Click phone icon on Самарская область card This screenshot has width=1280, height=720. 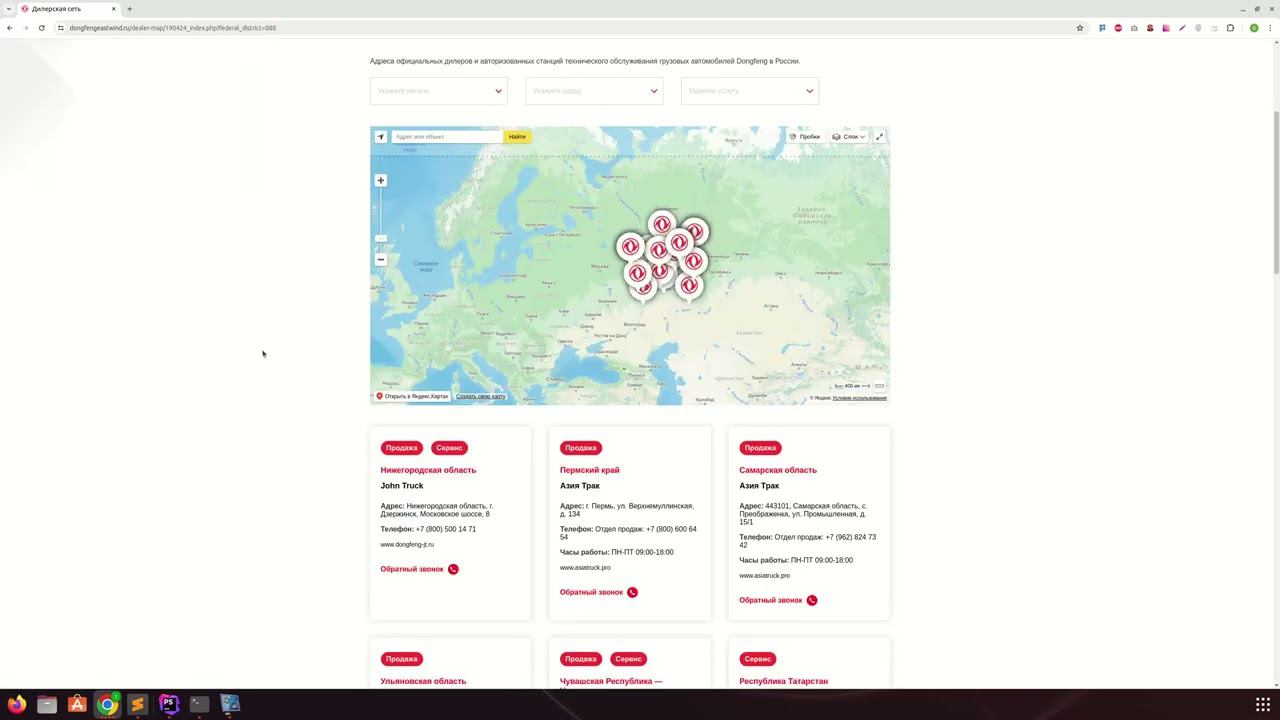(x=812, y=600)
